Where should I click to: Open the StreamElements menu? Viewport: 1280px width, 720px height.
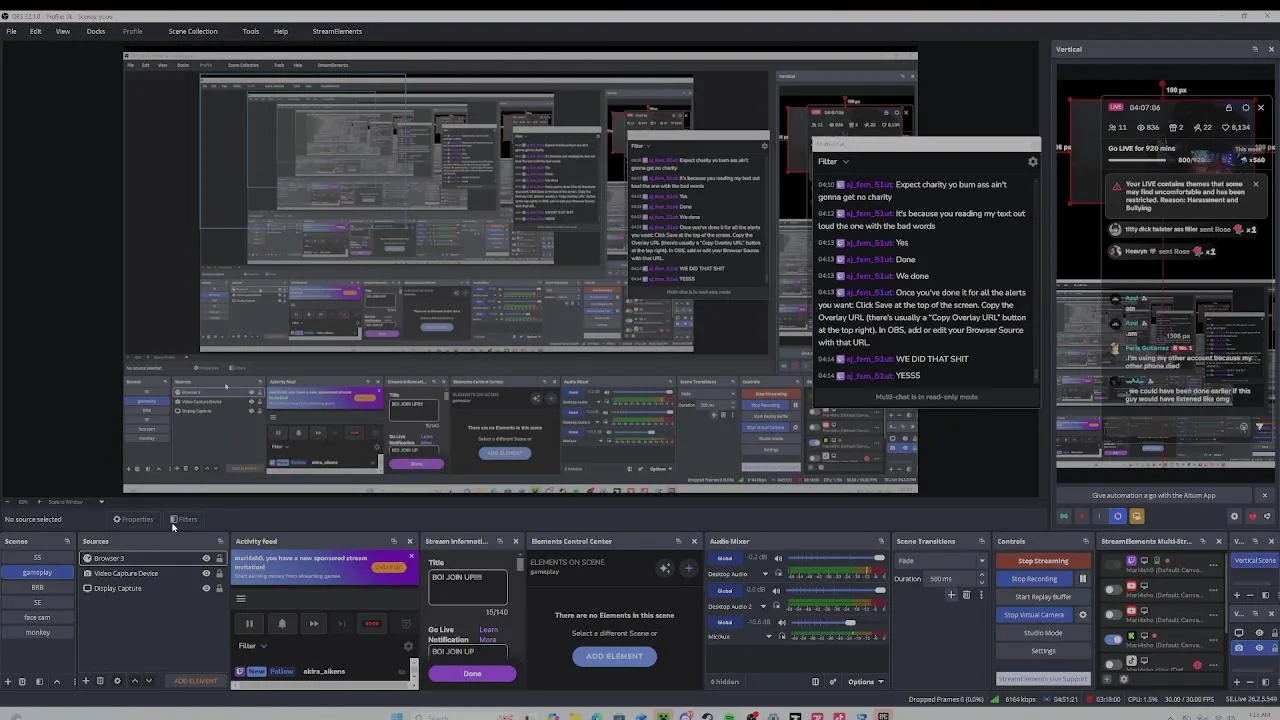click(x=337, y=31)
